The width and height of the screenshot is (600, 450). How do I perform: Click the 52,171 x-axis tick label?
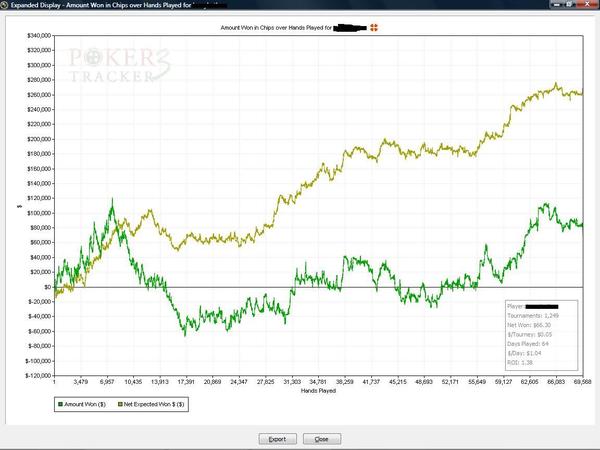coord(450,382)
